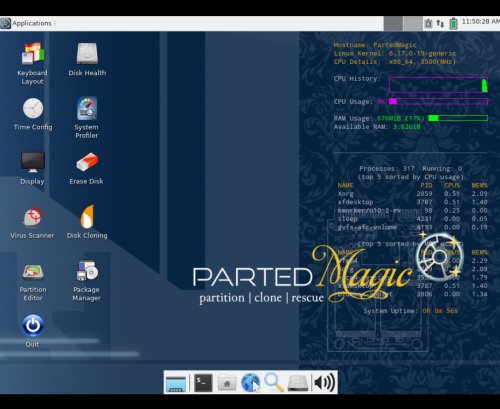Image resolution: width=500 pixels, height=409 pixels.
Task: Open the magnifying glass search in dock
Action: pos(274,382)
